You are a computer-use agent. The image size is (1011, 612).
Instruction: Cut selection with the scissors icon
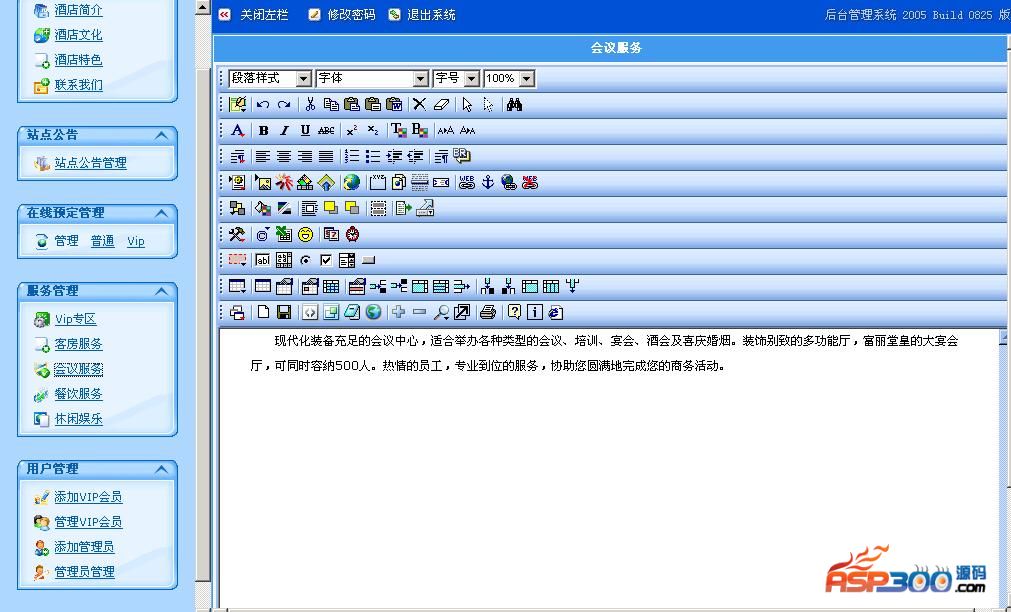tap(310, 104)
